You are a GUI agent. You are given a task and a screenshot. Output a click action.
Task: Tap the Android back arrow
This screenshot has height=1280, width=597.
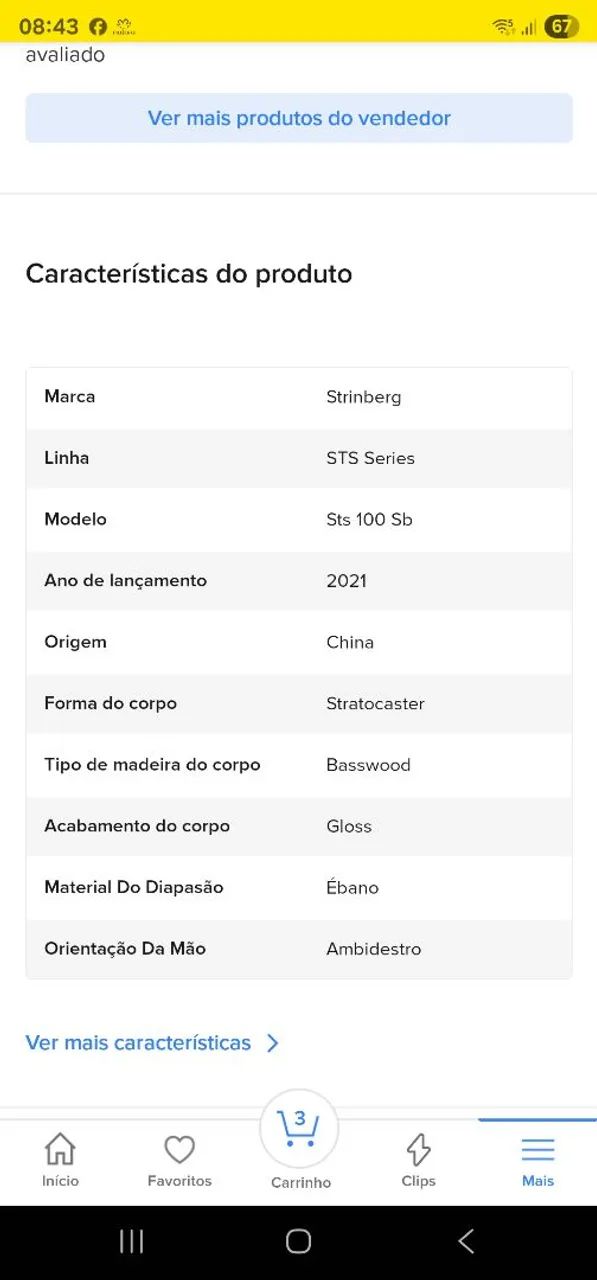tap(466, 1241)
